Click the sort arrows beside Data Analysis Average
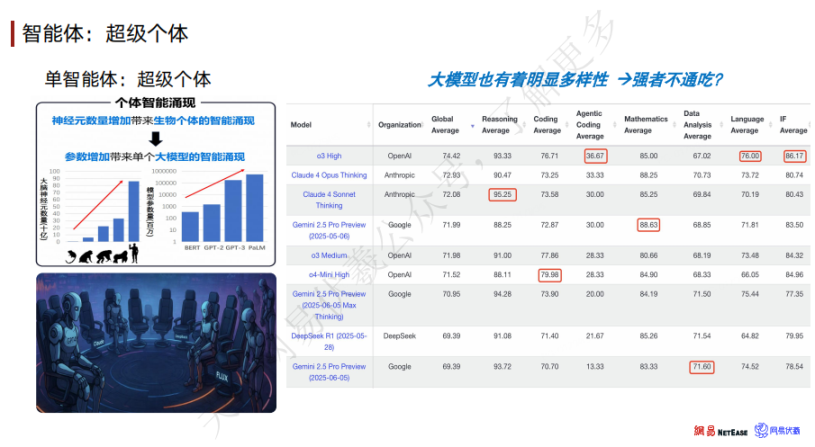The image size is (815, 447). 721,125
